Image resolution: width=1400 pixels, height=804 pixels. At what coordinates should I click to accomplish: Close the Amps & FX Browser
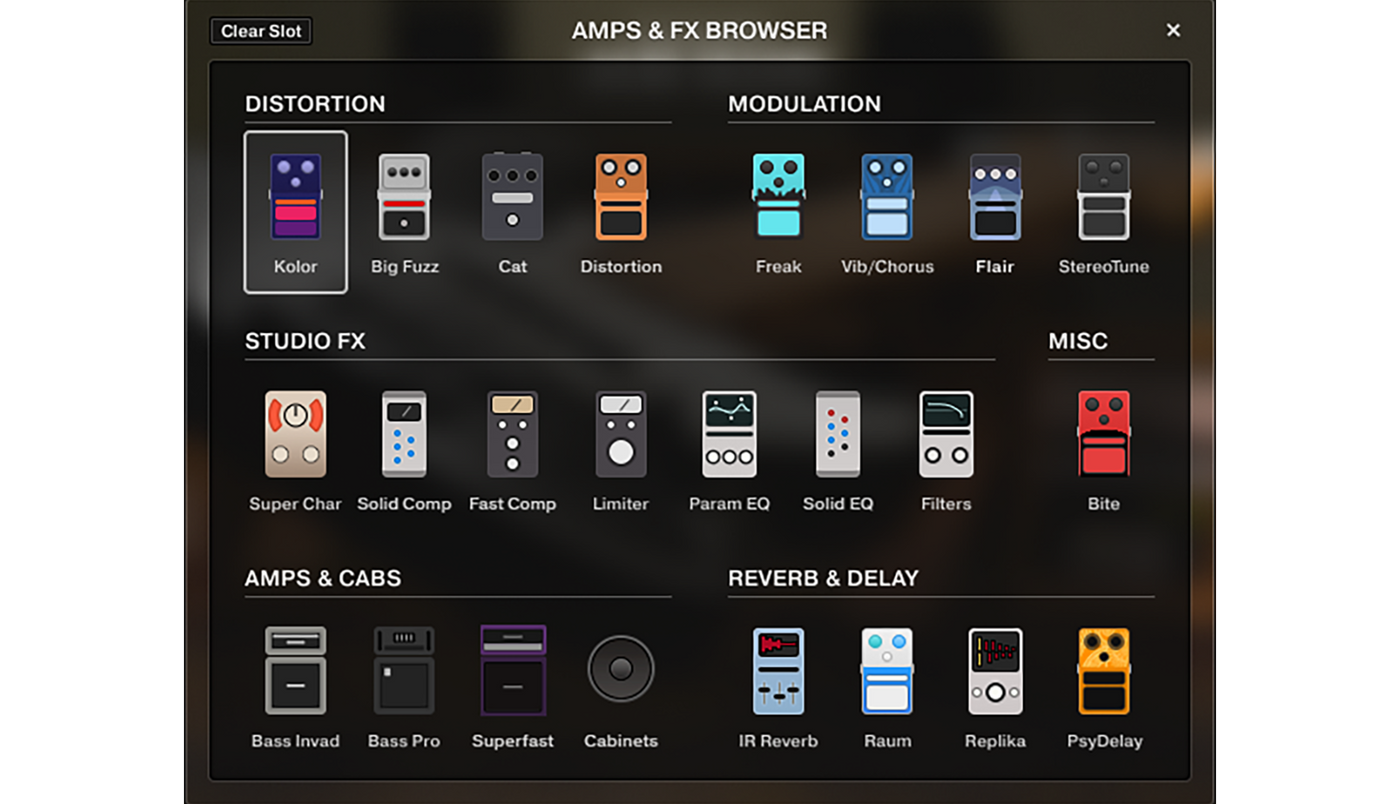click(1174, 31)
